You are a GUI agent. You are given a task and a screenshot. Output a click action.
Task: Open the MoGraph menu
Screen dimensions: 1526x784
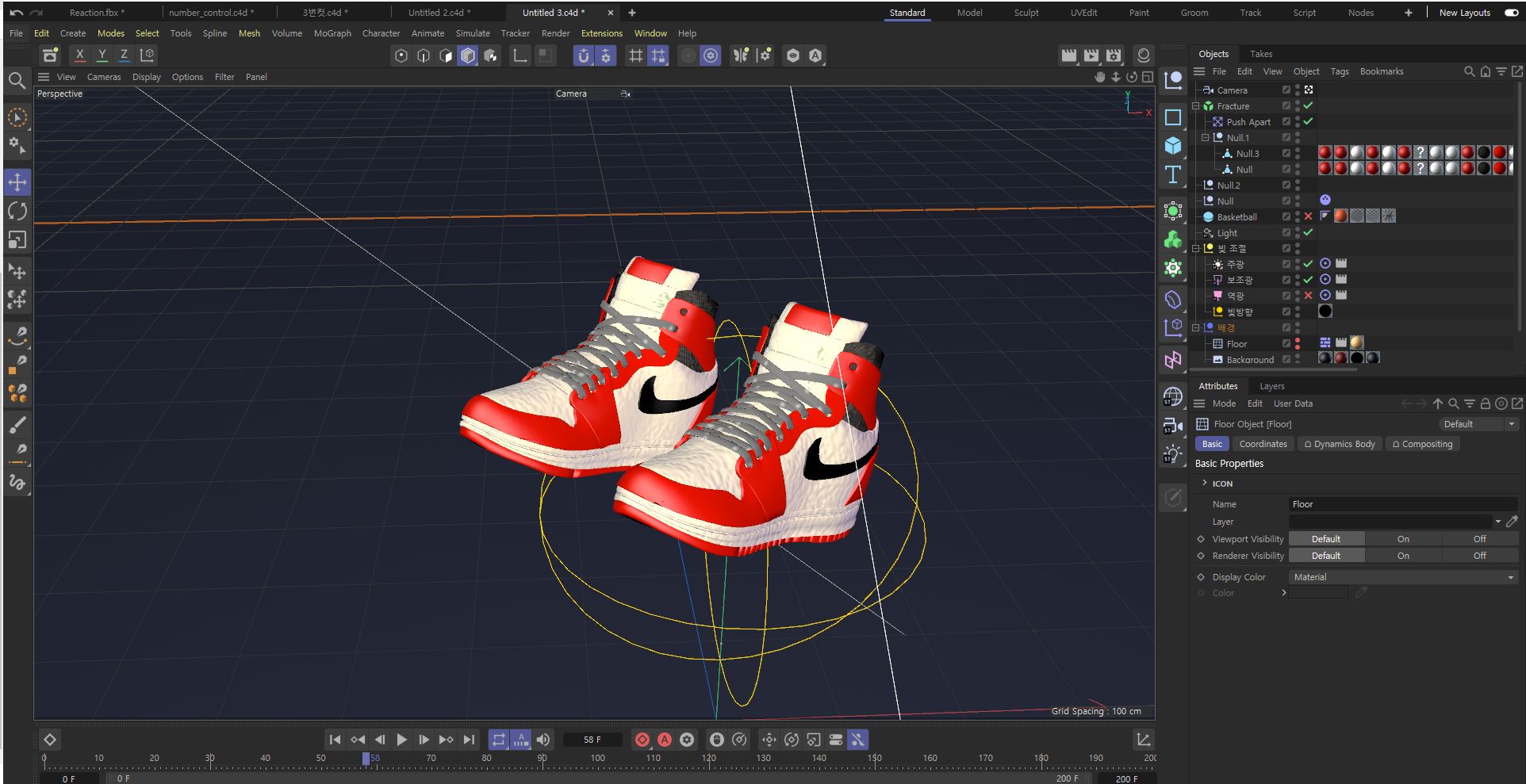(332, 33)
